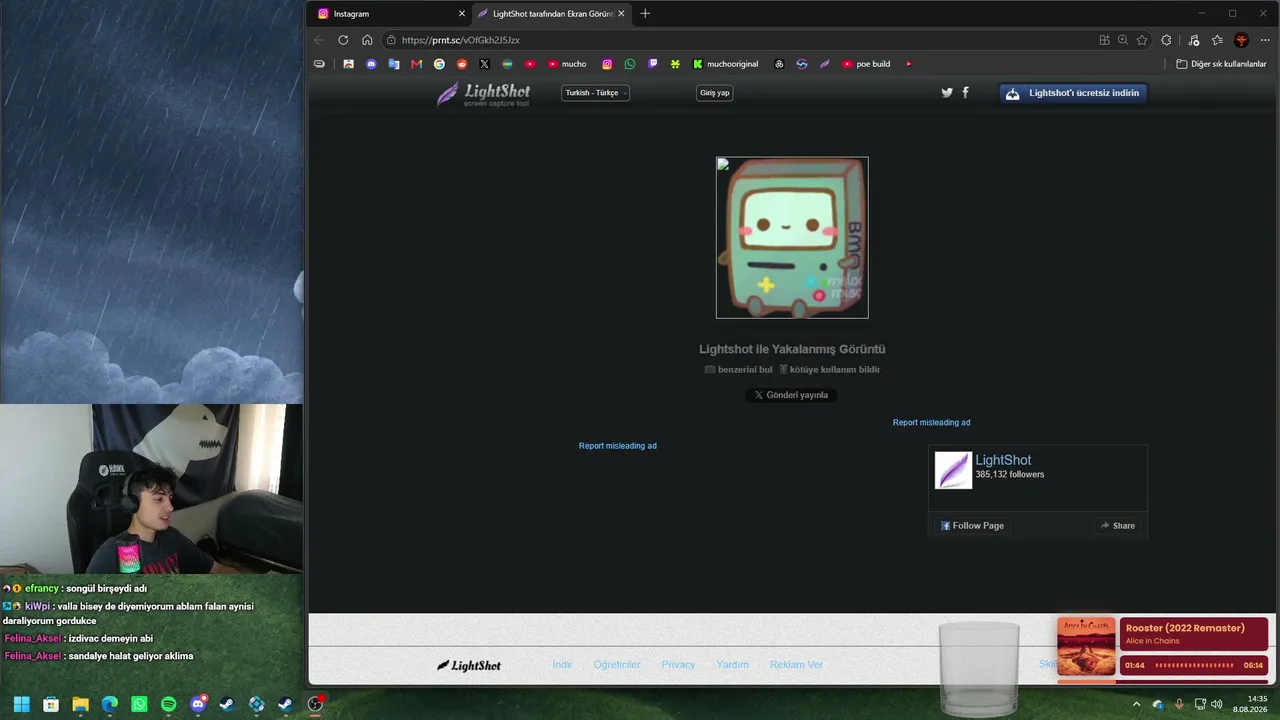Image resolution: width=1280 pixels, height=720 pixels.
Task: Click the BMO screenshot image thumbnail
Action: pos(792,238)
